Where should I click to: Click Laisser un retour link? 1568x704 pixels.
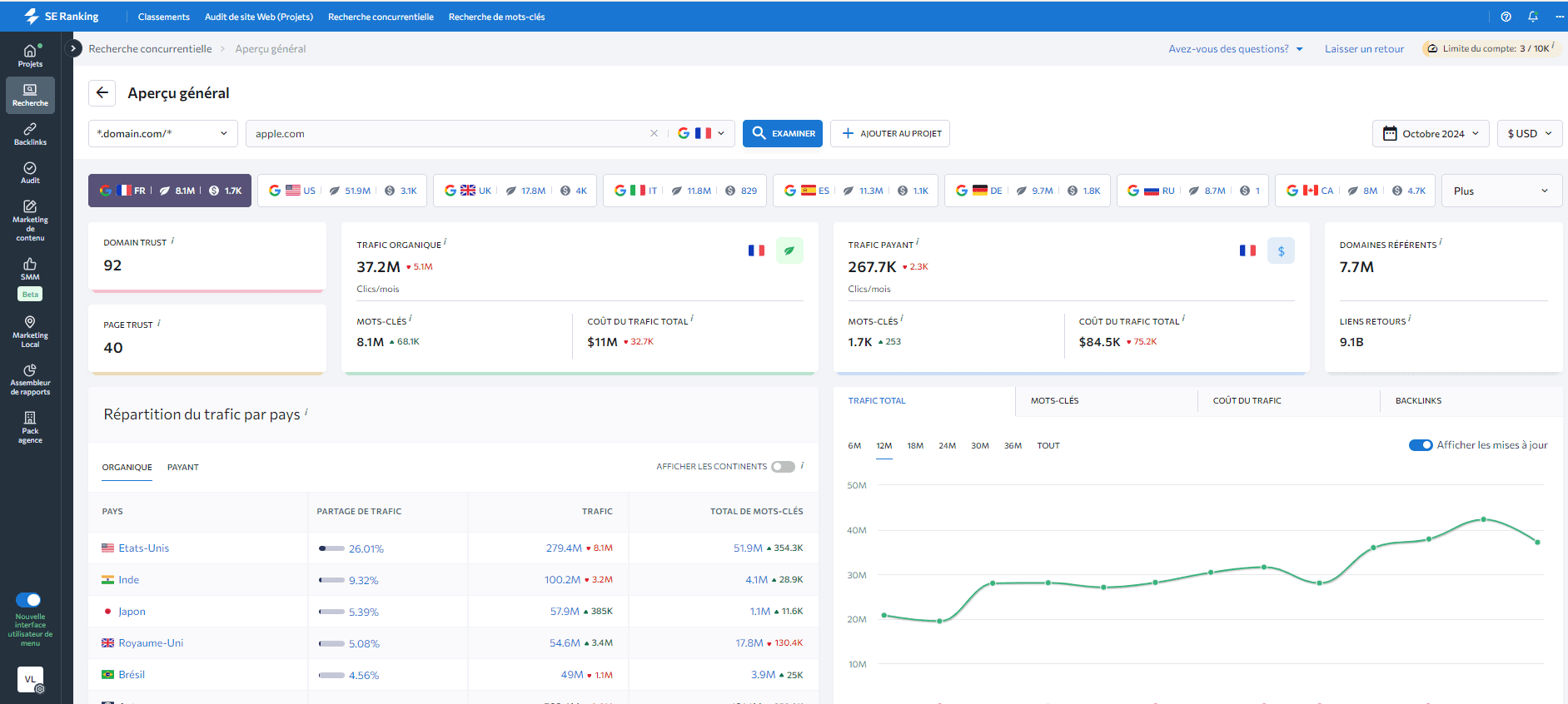[x=1364, y=49]
